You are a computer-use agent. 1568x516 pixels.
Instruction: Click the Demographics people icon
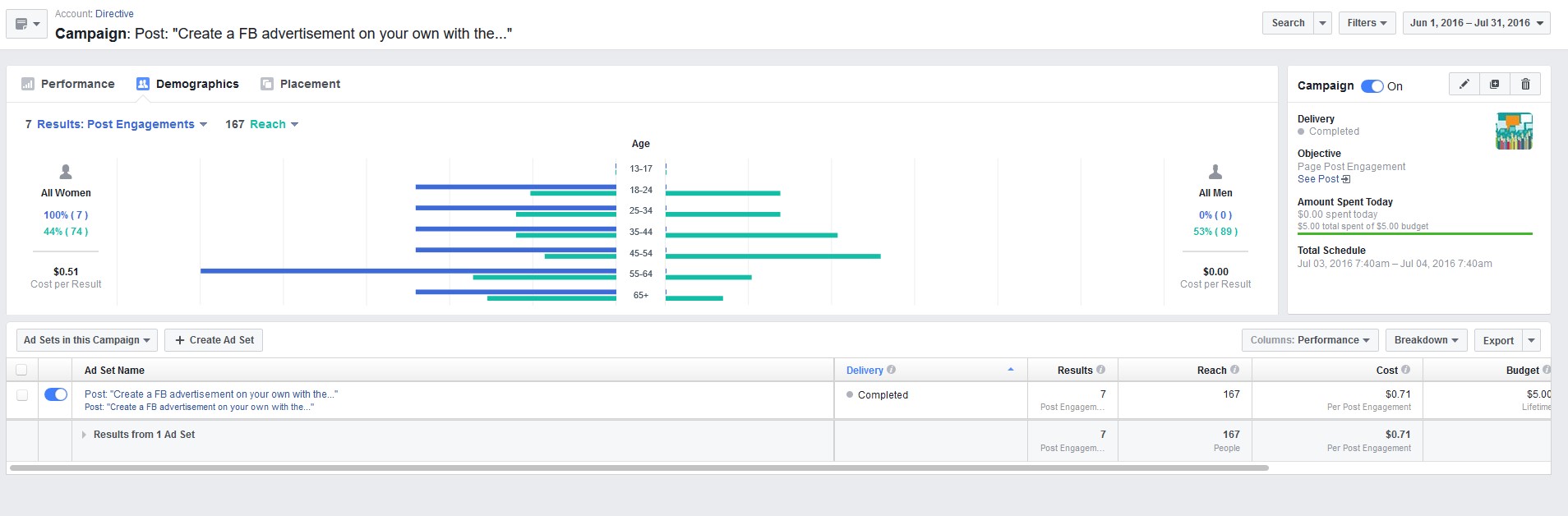tap(143, 84)
